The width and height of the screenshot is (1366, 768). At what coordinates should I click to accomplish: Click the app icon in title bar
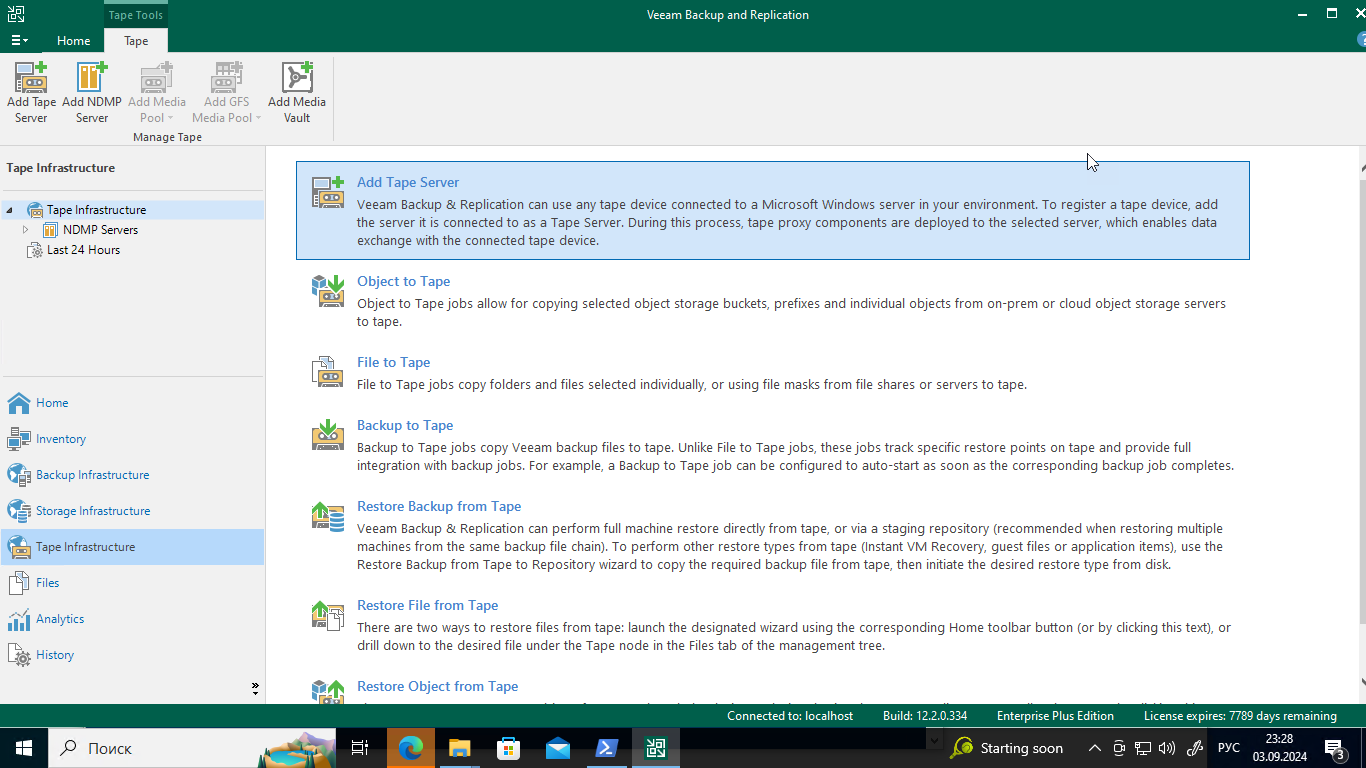[x=15, y=14]
